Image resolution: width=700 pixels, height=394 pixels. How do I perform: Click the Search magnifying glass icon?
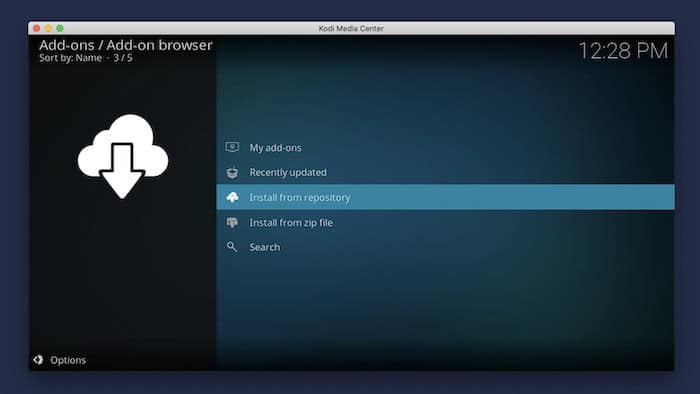pyautogui.click(x=232, y=247)
